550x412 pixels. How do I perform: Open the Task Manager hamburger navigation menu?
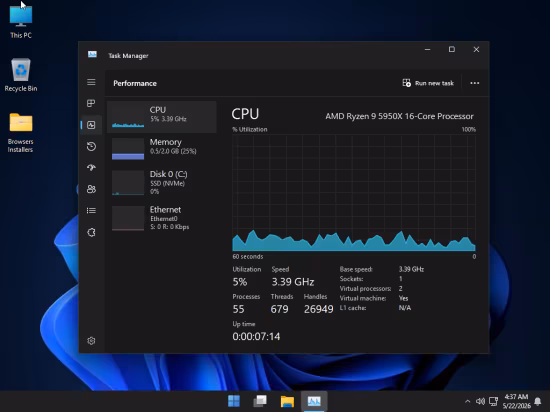(91, 82)
